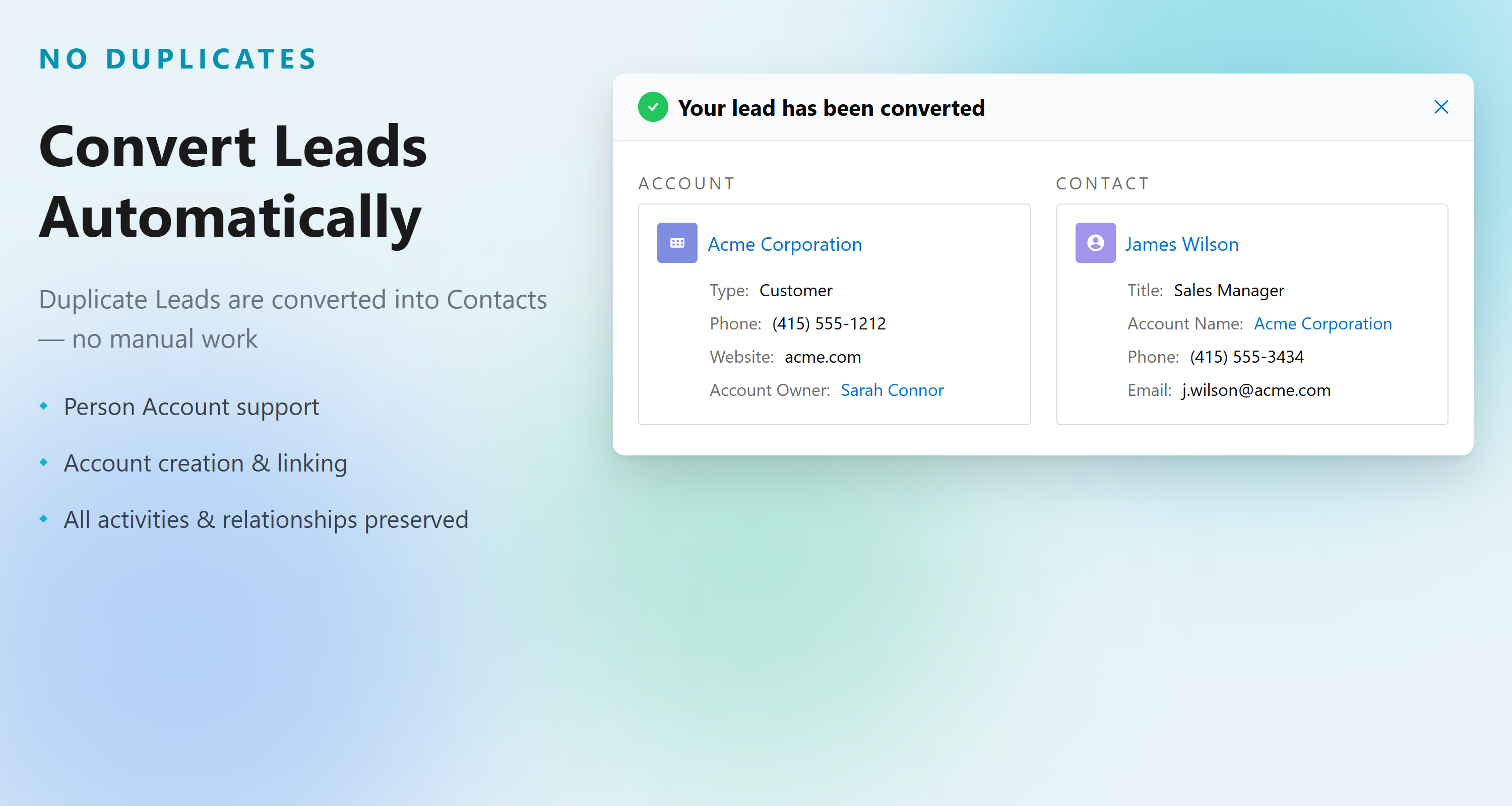Click the Convert Leads Automatically headline
The width and height of the screenshot is (1512, 806).
click(x=233, y=182)
